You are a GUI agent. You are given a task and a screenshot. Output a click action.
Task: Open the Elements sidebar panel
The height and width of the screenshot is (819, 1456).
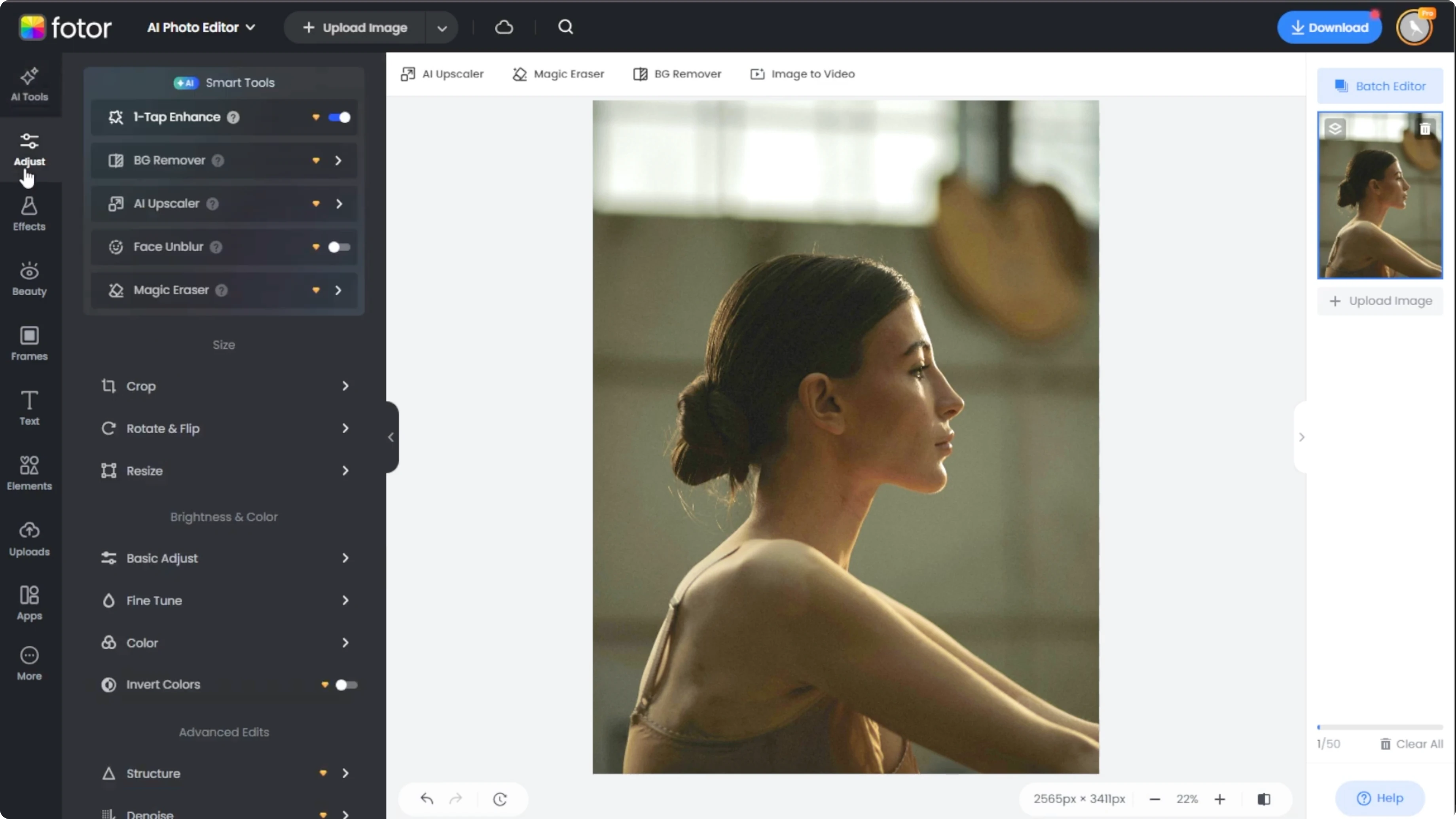point(29,473)
